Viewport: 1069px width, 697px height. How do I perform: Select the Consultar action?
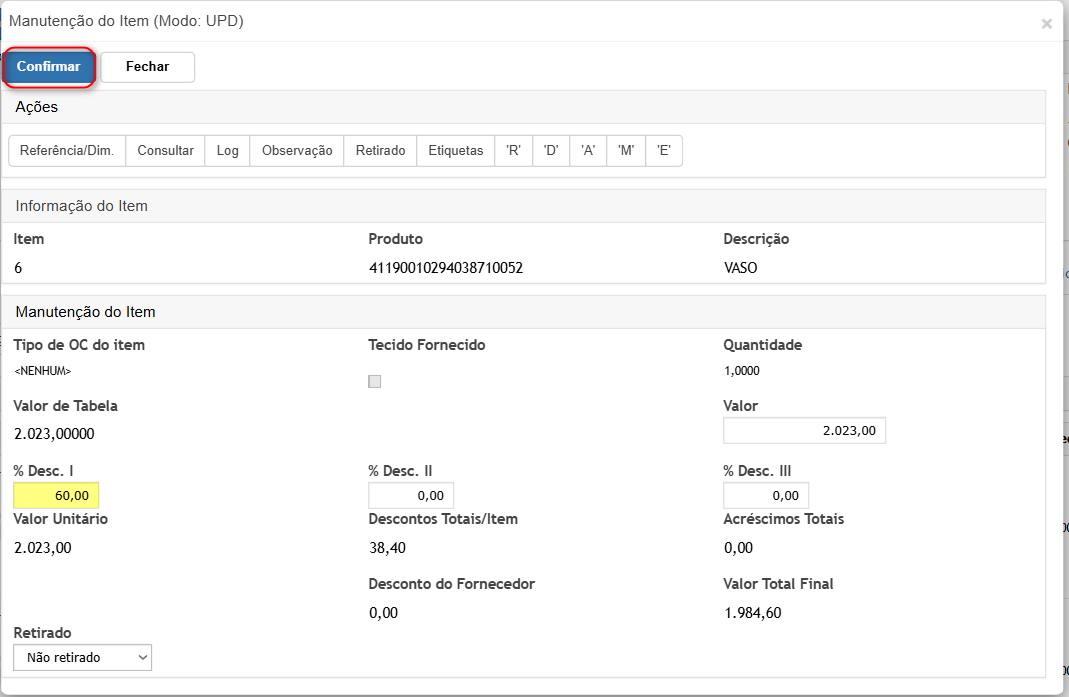165,151
